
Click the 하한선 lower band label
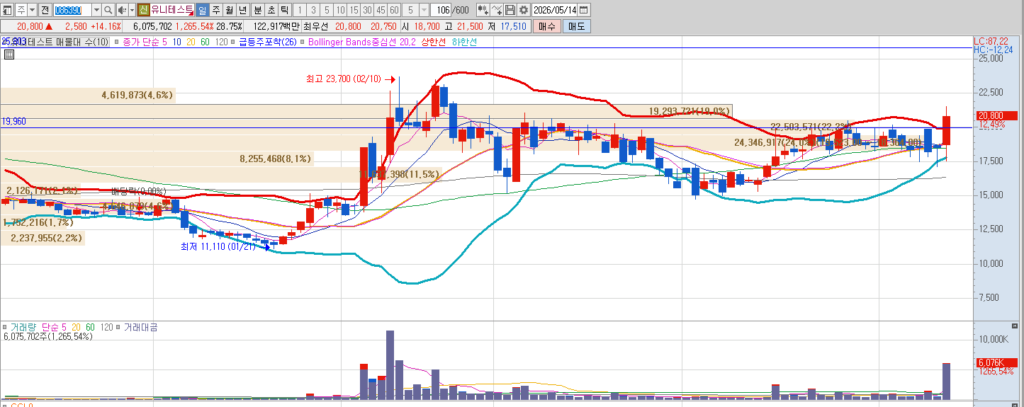pyautogui.click(x=464, y=41)
